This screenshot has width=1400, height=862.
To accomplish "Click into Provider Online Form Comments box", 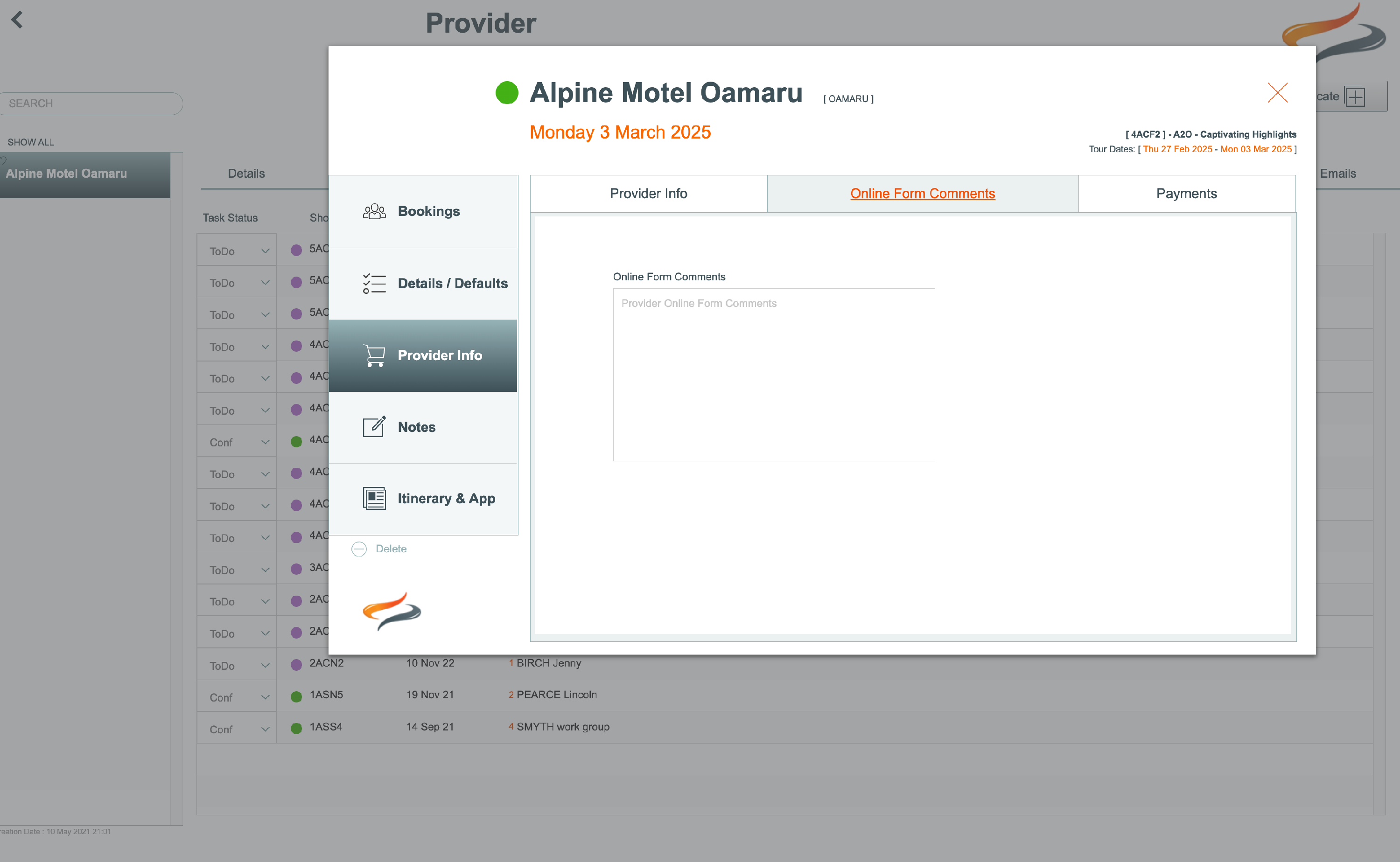I will [773, 375].
